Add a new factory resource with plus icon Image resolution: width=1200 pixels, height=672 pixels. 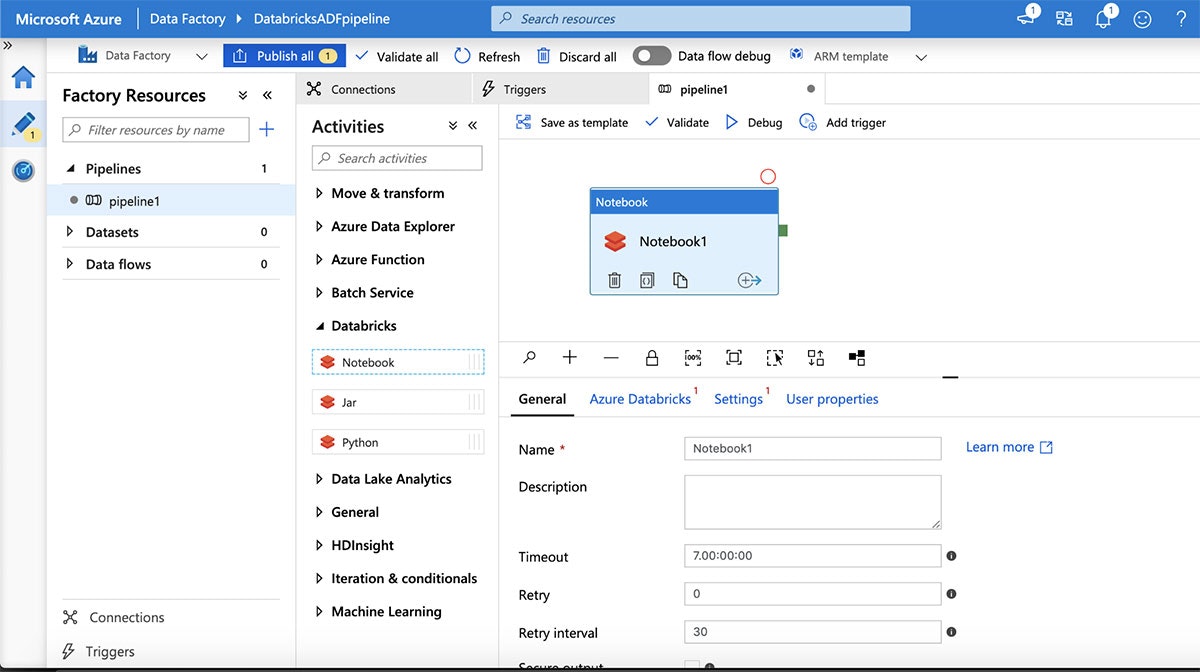point(266,129)
